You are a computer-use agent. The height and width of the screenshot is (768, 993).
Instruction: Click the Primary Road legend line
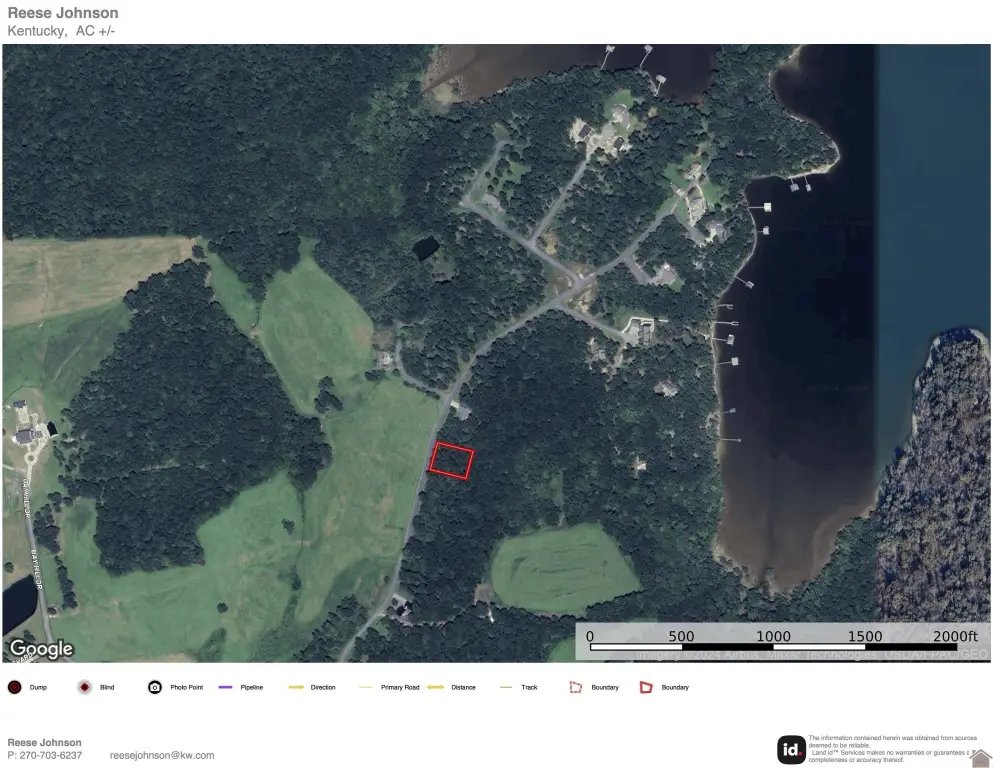click(365, 688)
